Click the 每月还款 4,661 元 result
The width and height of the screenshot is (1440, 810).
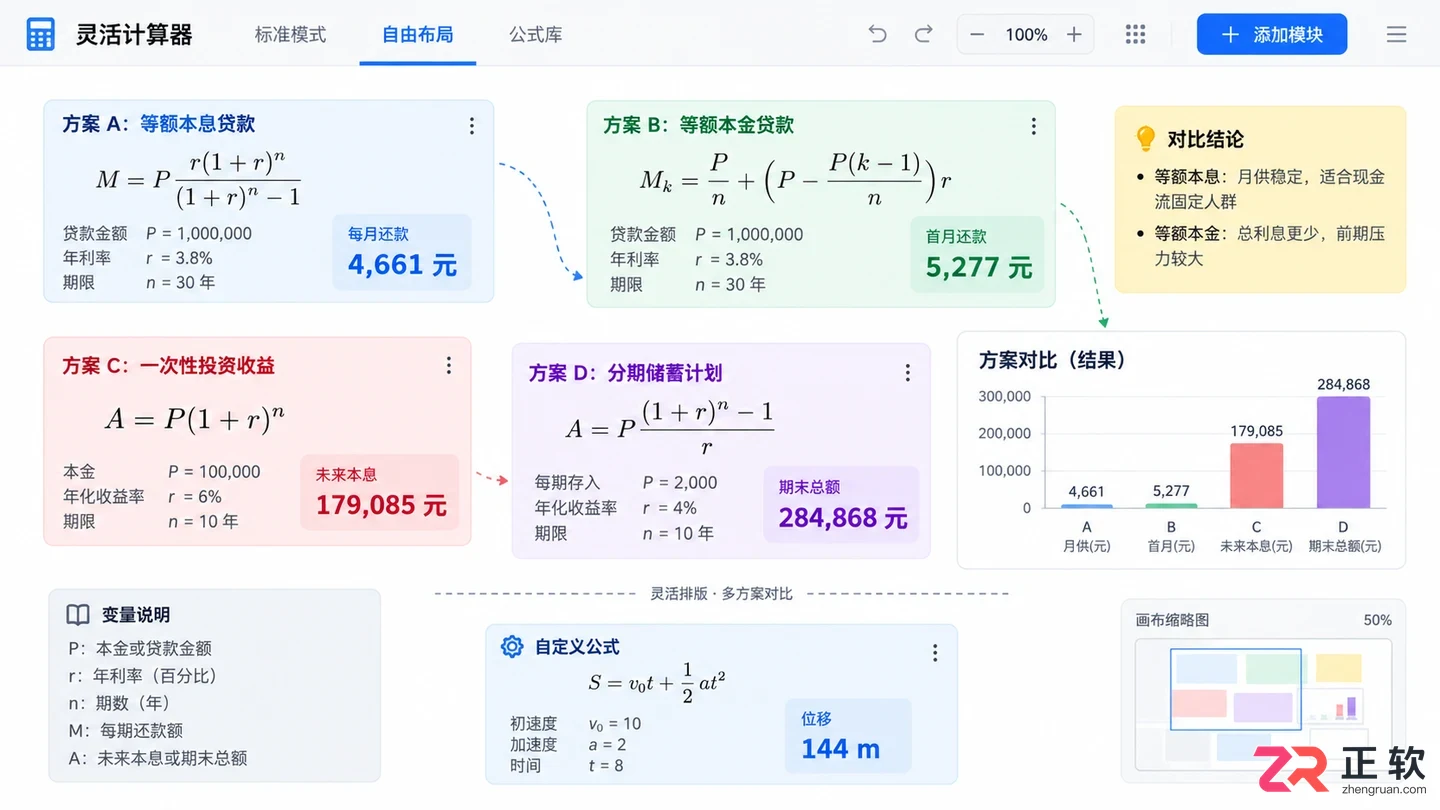402,251
